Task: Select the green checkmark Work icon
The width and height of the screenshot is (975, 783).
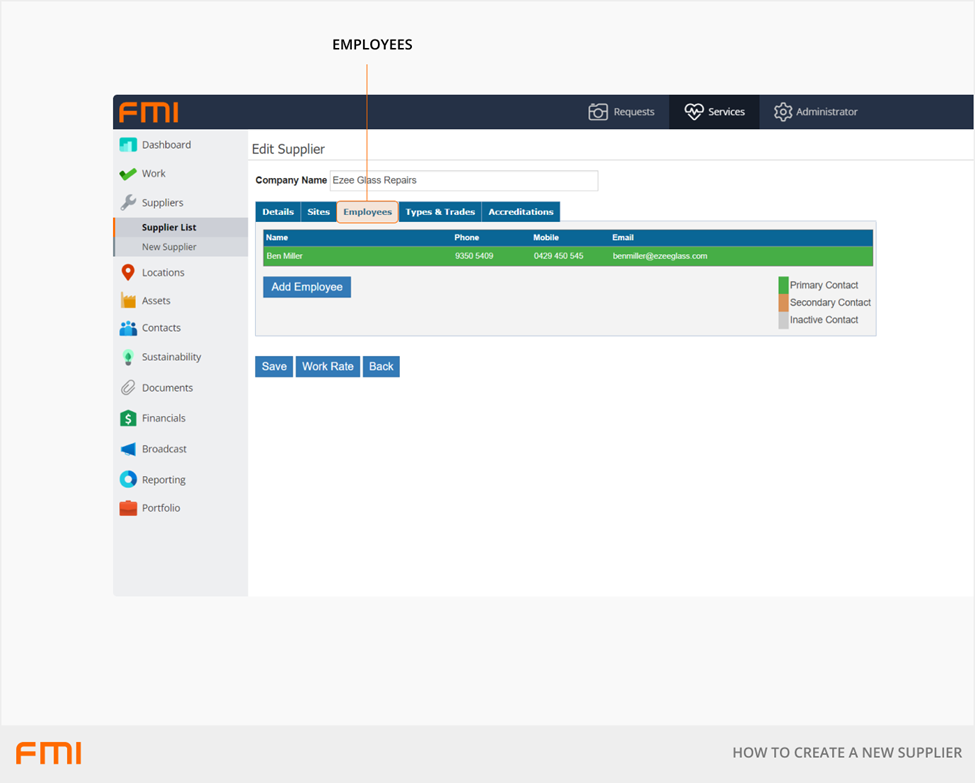Action: 128,174
